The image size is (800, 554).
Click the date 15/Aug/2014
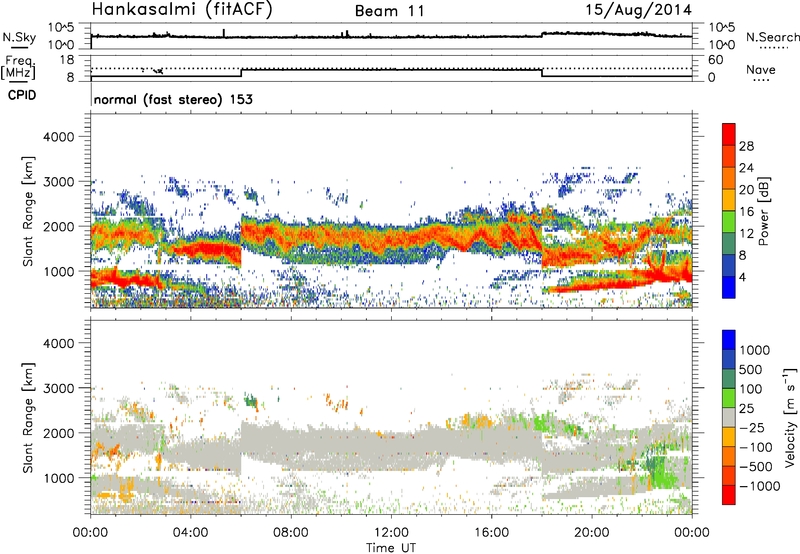coord(638,9)
